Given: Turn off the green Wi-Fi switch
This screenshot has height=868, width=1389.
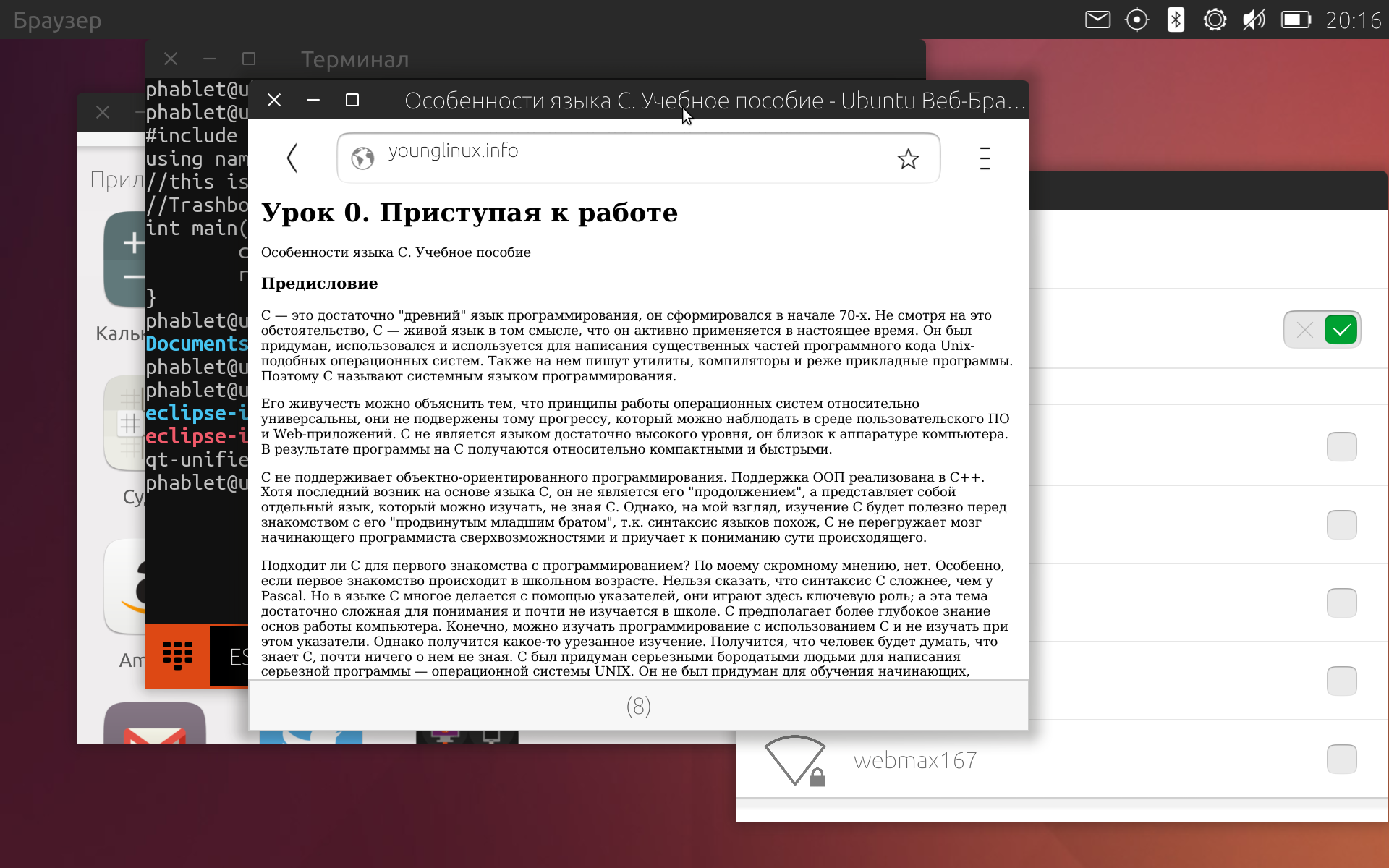Looking at the screenshot, I should (1322, 330).
